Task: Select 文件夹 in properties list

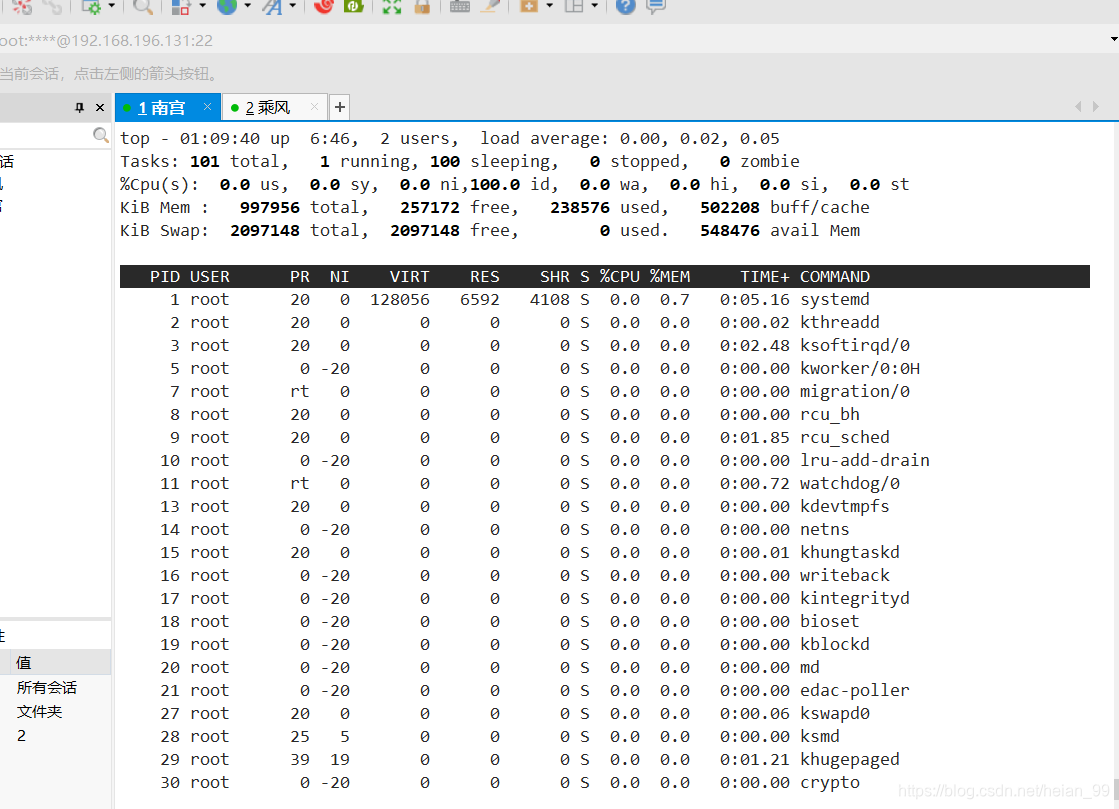Action: pyautogui.click(x=40, y=712)
